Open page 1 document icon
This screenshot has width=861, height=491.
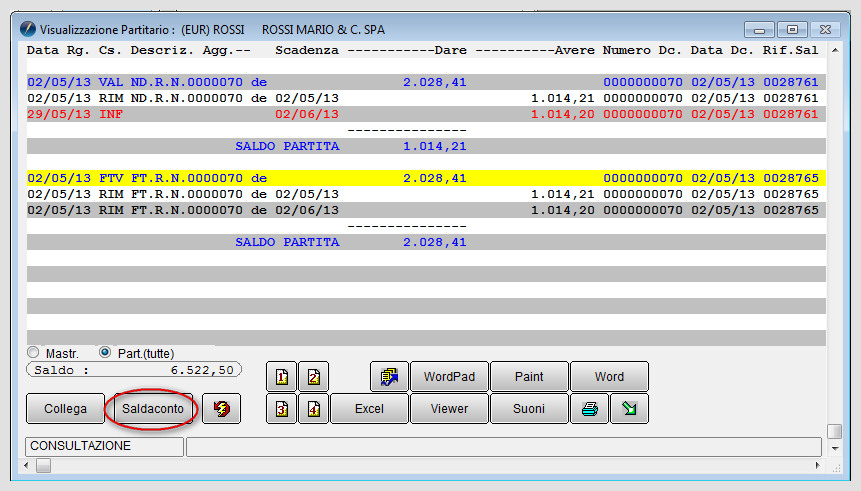click(x=281, y=377)
